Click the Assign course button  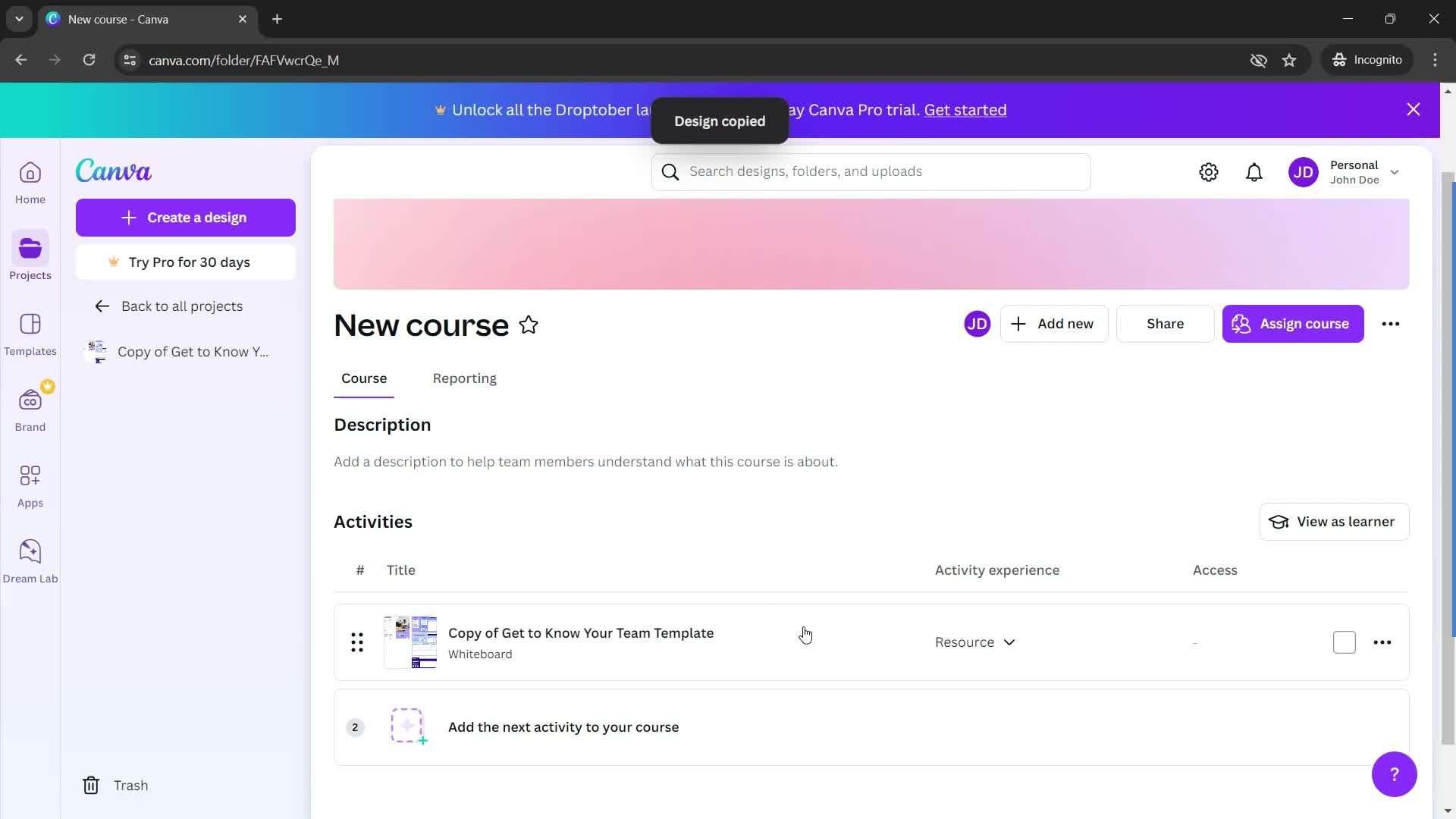[x=1294, y=323]
